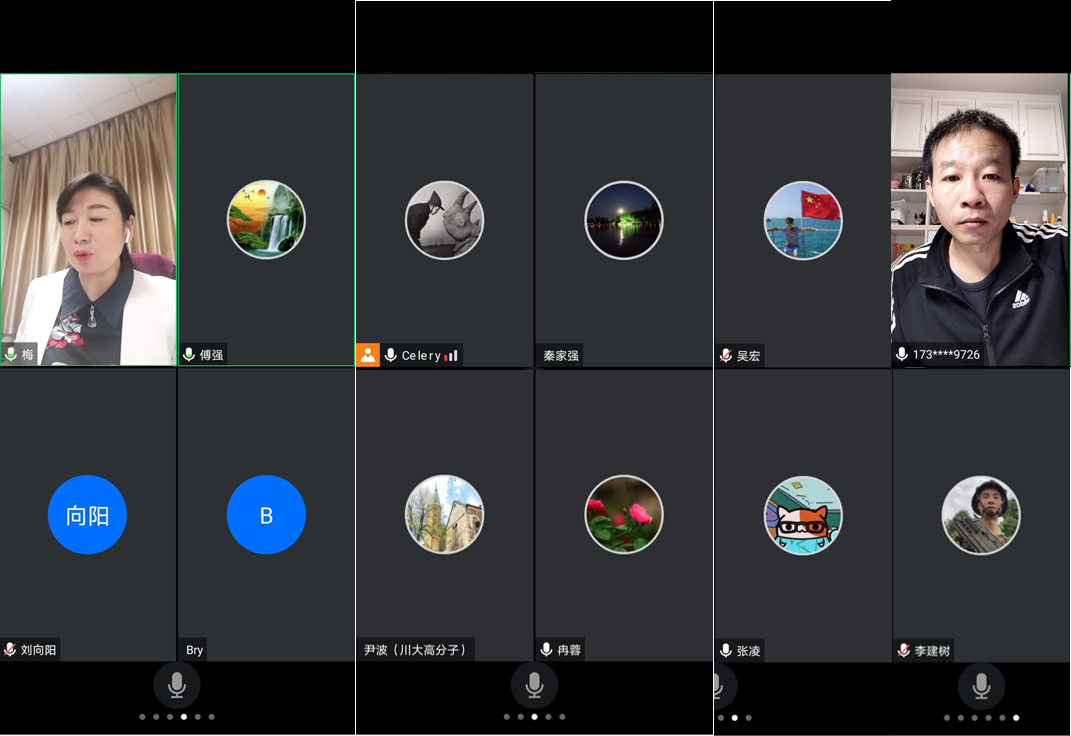Select 秦家强's night lake avatar
The image size is (1071, 736).
pos(624,220)
